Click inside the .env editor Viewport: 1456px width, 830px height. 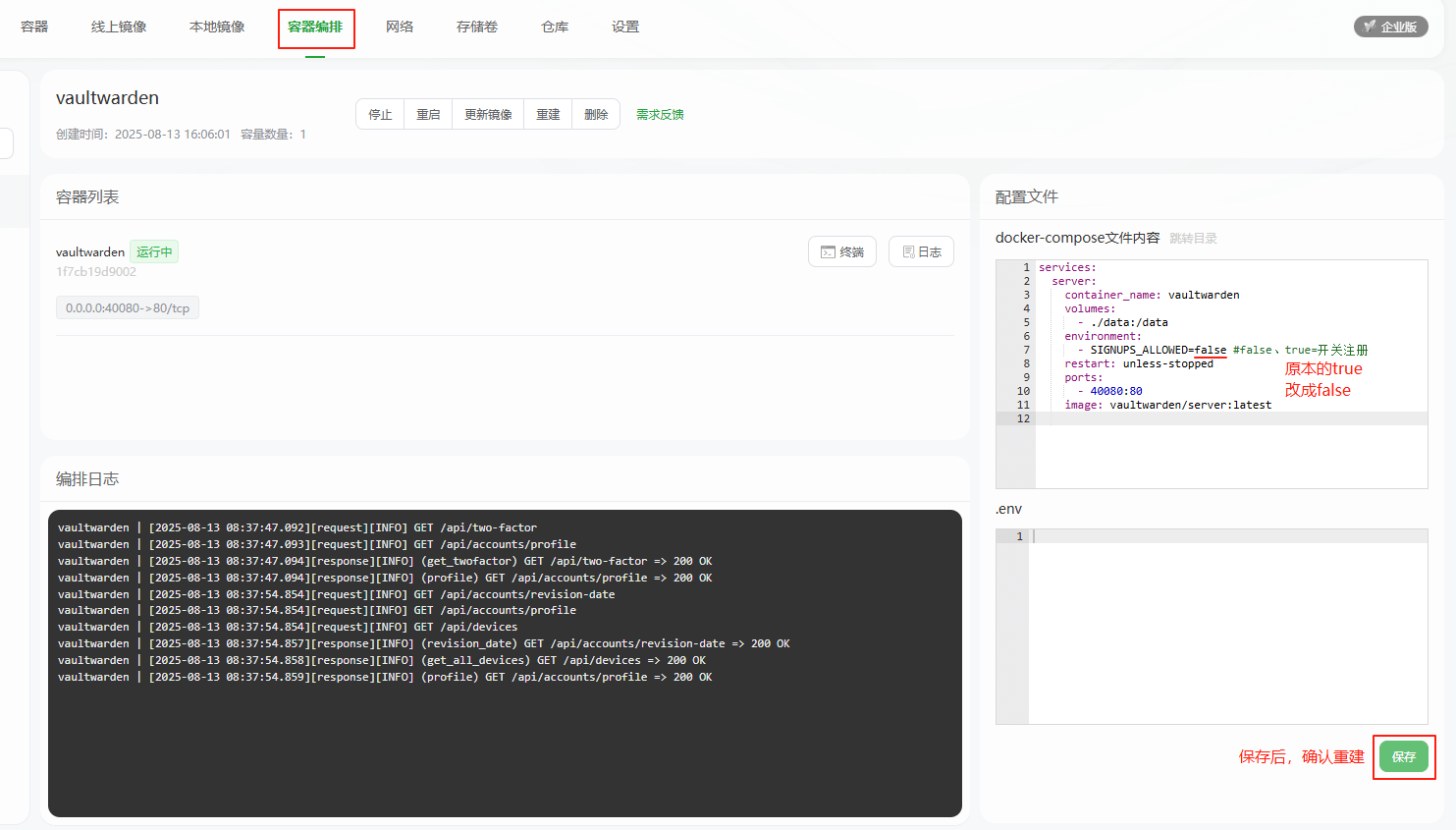click(x=1212, y=627)
